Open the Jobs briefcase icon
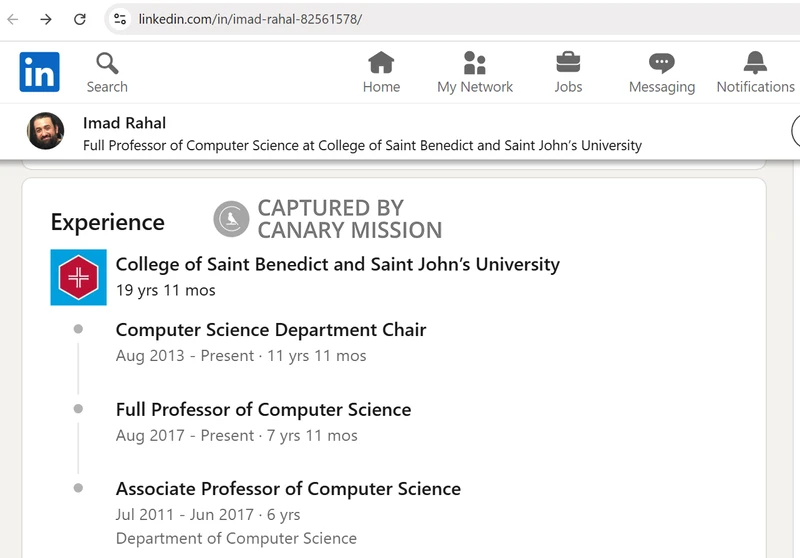Viewport: 800px width, 558px height. pyautogui.click(x=568, y=62)
